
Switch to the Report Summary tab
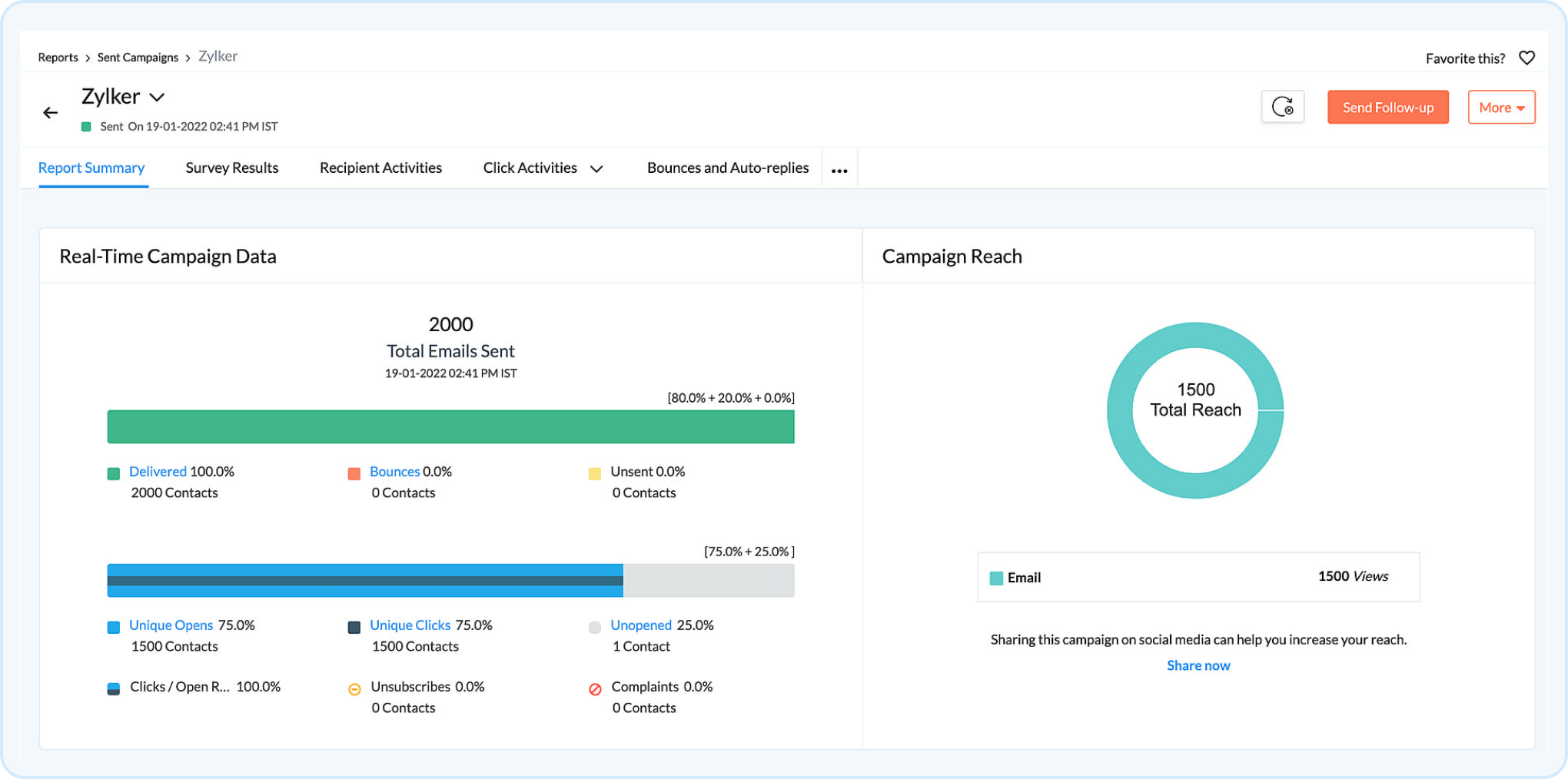91,167
